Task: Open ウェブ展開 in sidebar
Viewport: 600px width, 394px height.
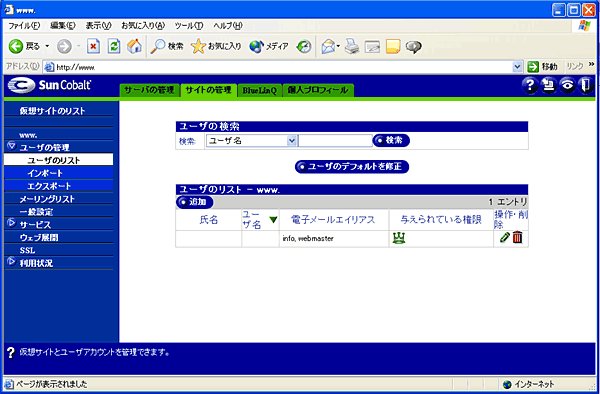Action: (39, 238)
